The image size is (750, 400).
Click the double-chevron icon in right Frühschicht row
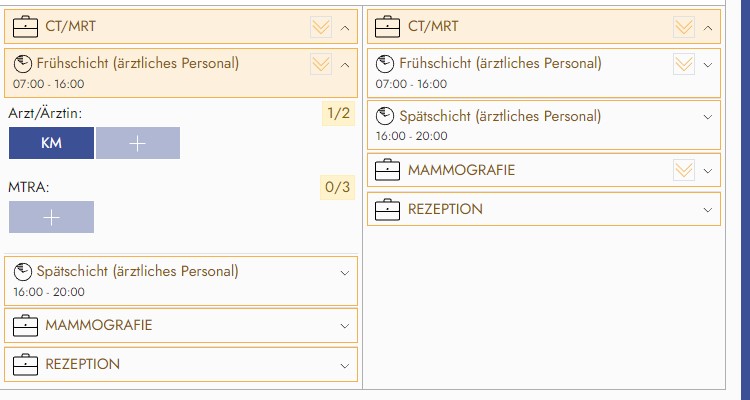click(x=684, y=64)
